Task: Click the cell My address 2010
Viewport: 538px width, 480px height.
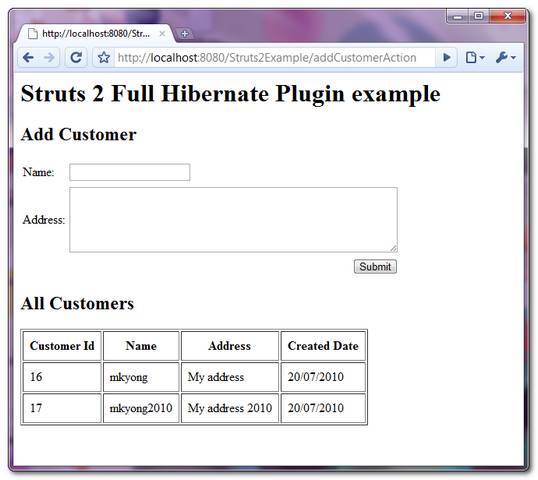Action: point(230,408)
